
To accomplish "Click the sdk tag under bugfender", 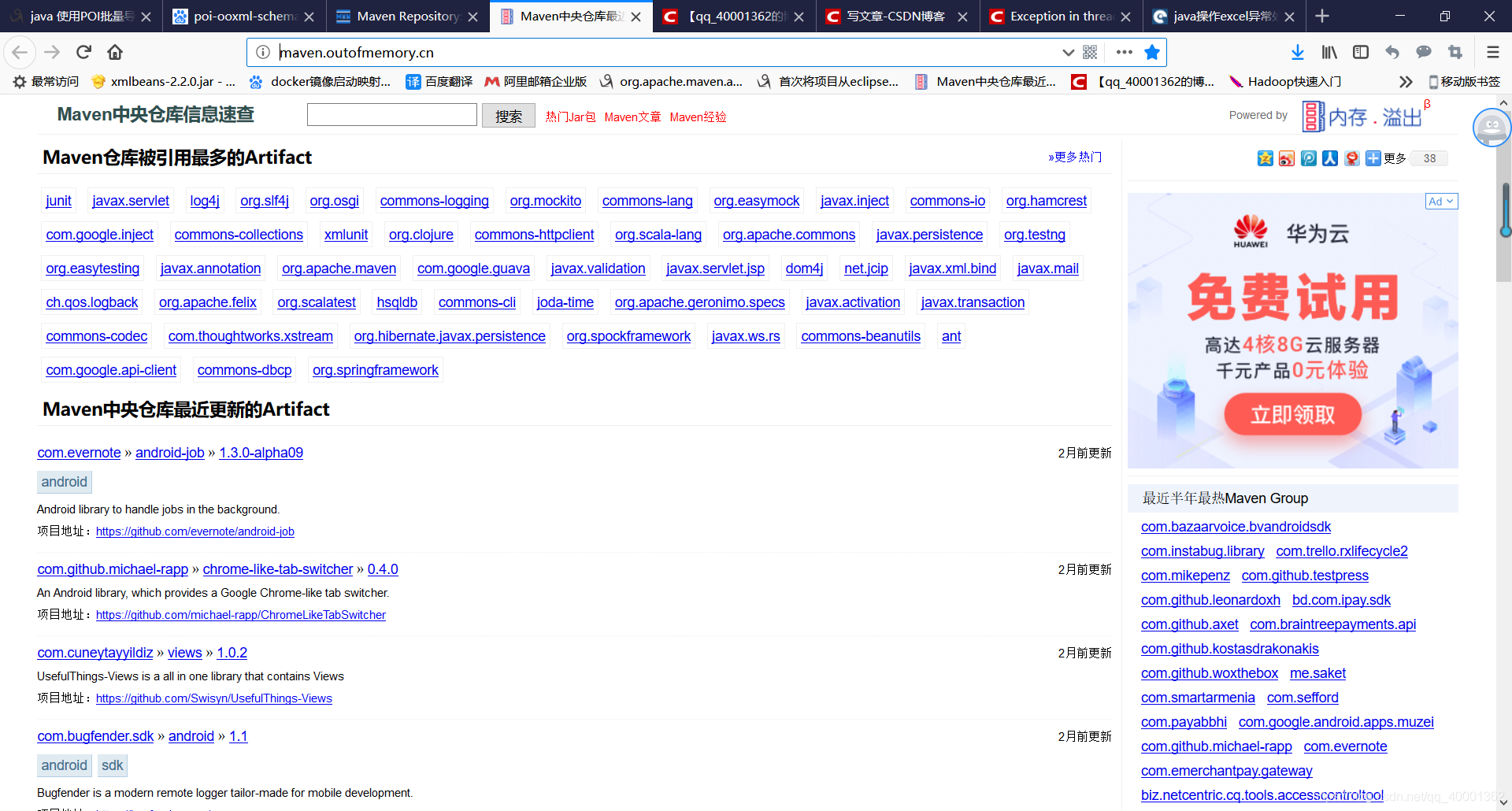I will (x=113, y=765).
